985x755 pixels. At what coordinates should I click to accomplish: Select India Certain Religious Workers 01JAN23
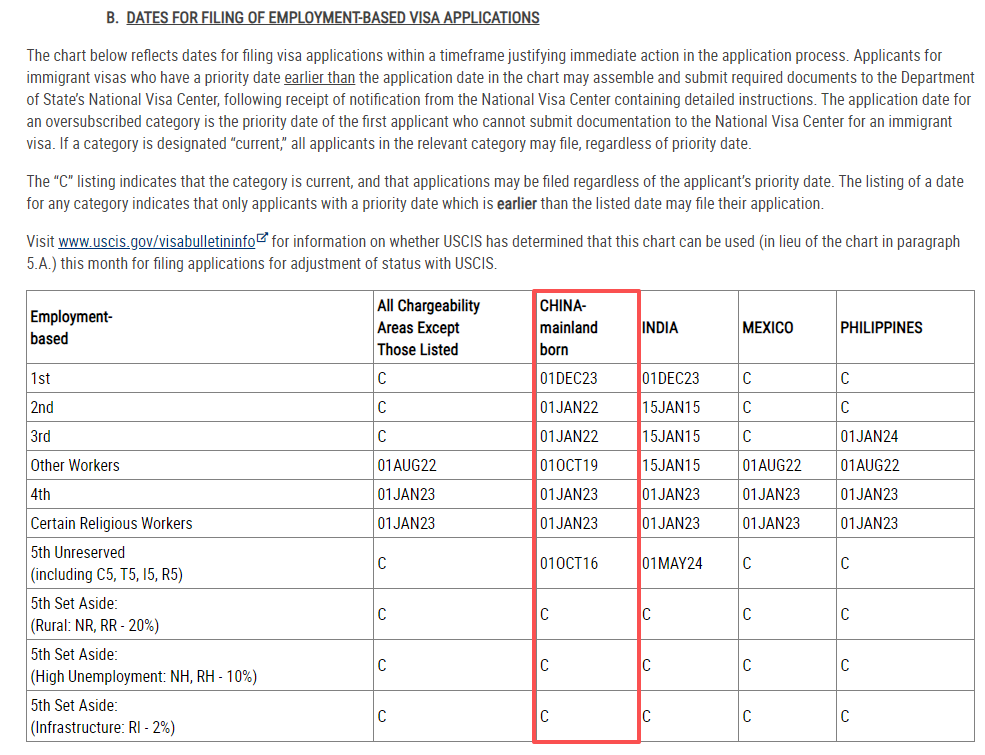670,523
